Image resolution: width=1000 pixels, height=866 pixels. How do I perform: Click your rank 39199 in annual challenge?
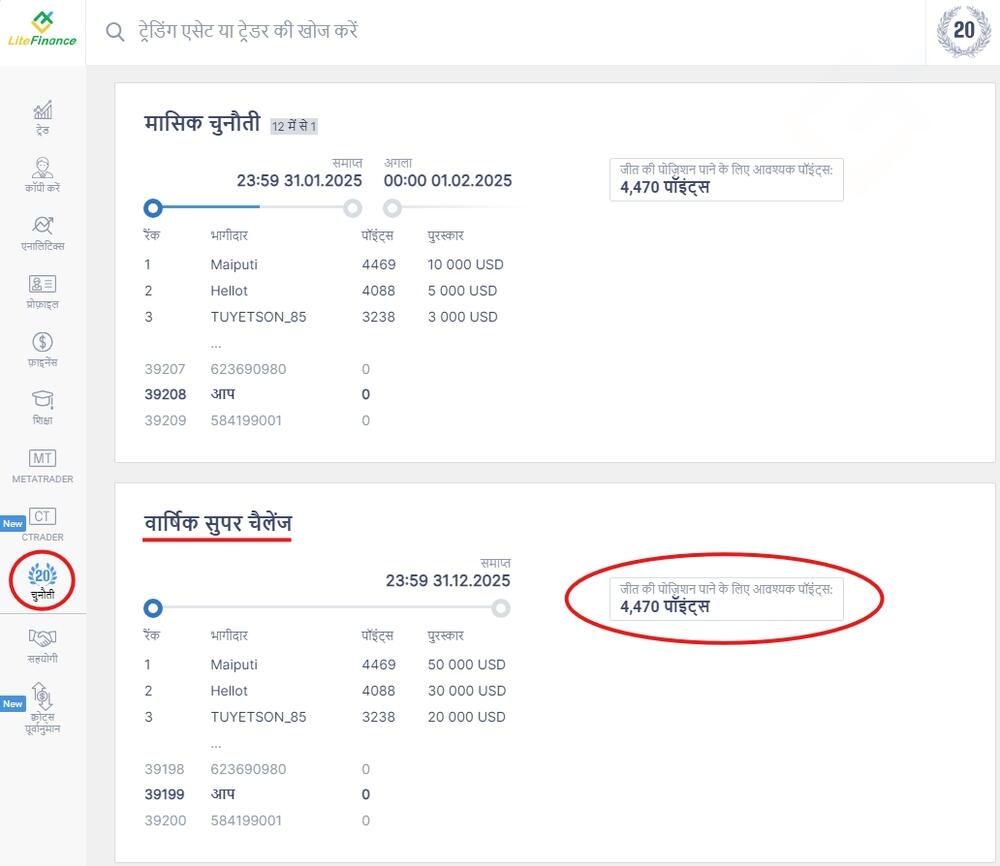click(x=165, y=795)
